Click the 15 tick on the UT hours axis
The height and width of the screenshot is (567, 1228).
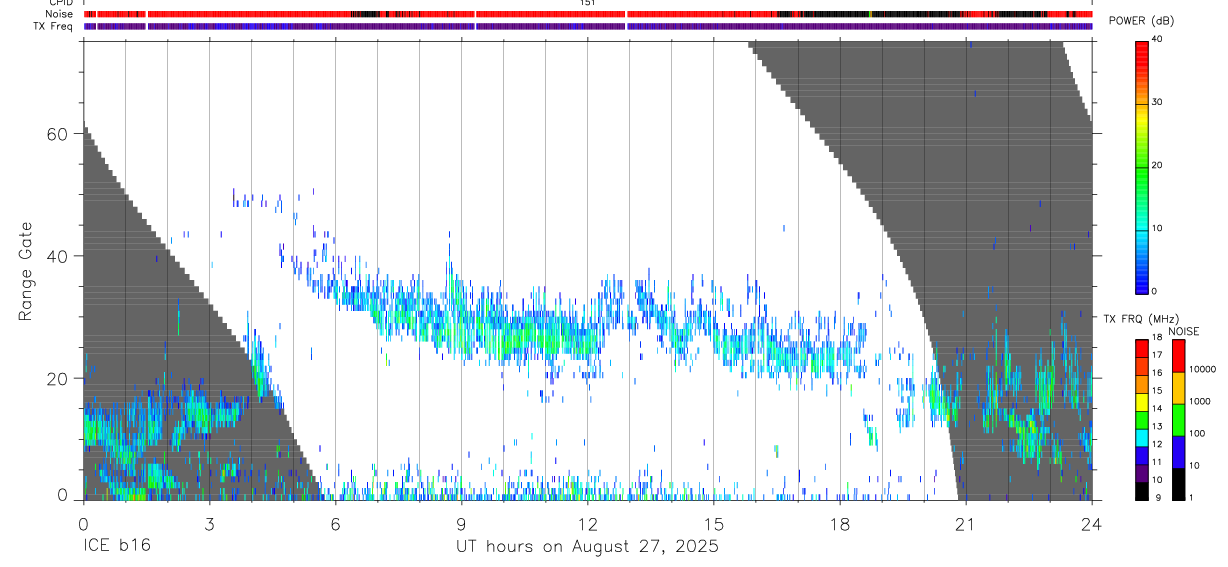[713, 524]
